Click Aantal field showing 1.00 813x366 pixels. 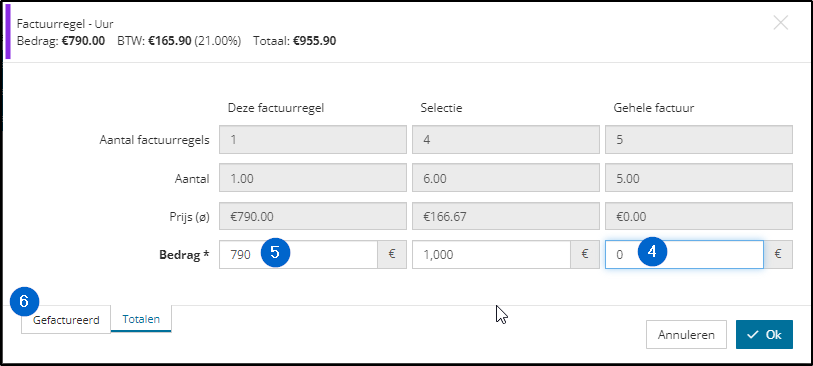(313, 179)
